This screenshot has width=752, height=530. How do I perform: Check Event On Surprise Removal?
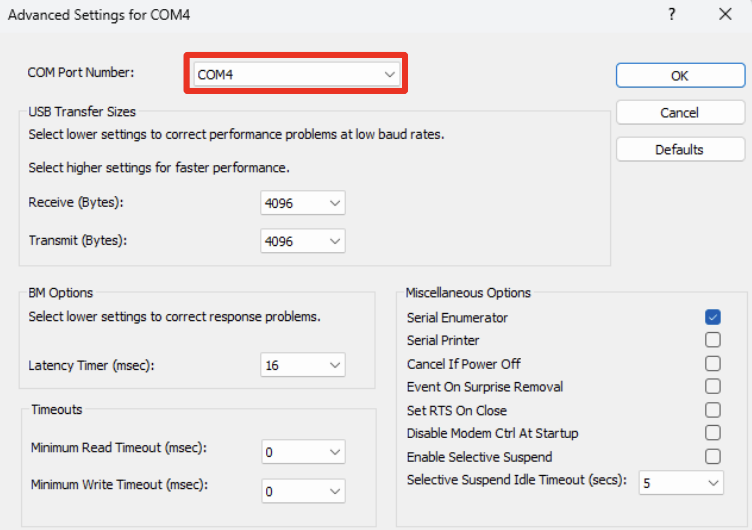tap(713, 387)
